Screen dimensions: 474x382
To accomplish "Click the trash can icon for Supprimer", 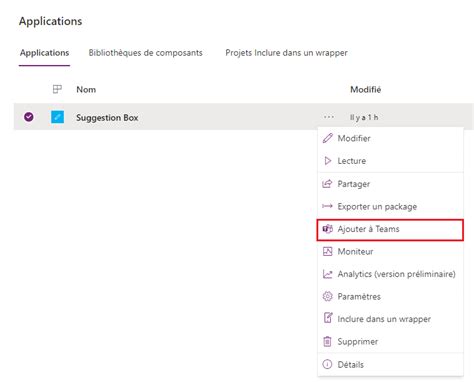I will 327,341.
